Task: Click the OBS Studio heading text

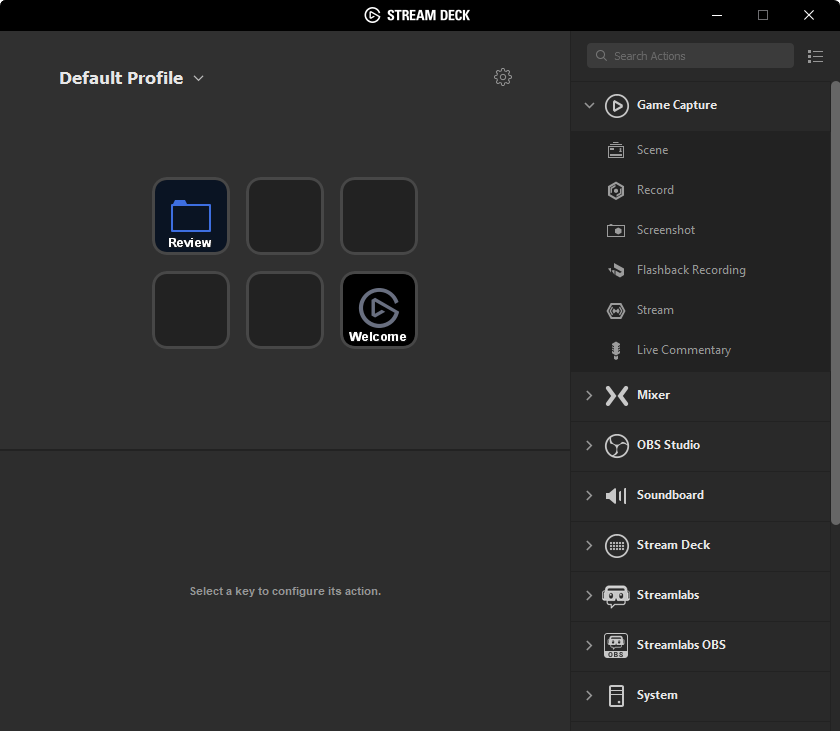Action: point(668,446)
